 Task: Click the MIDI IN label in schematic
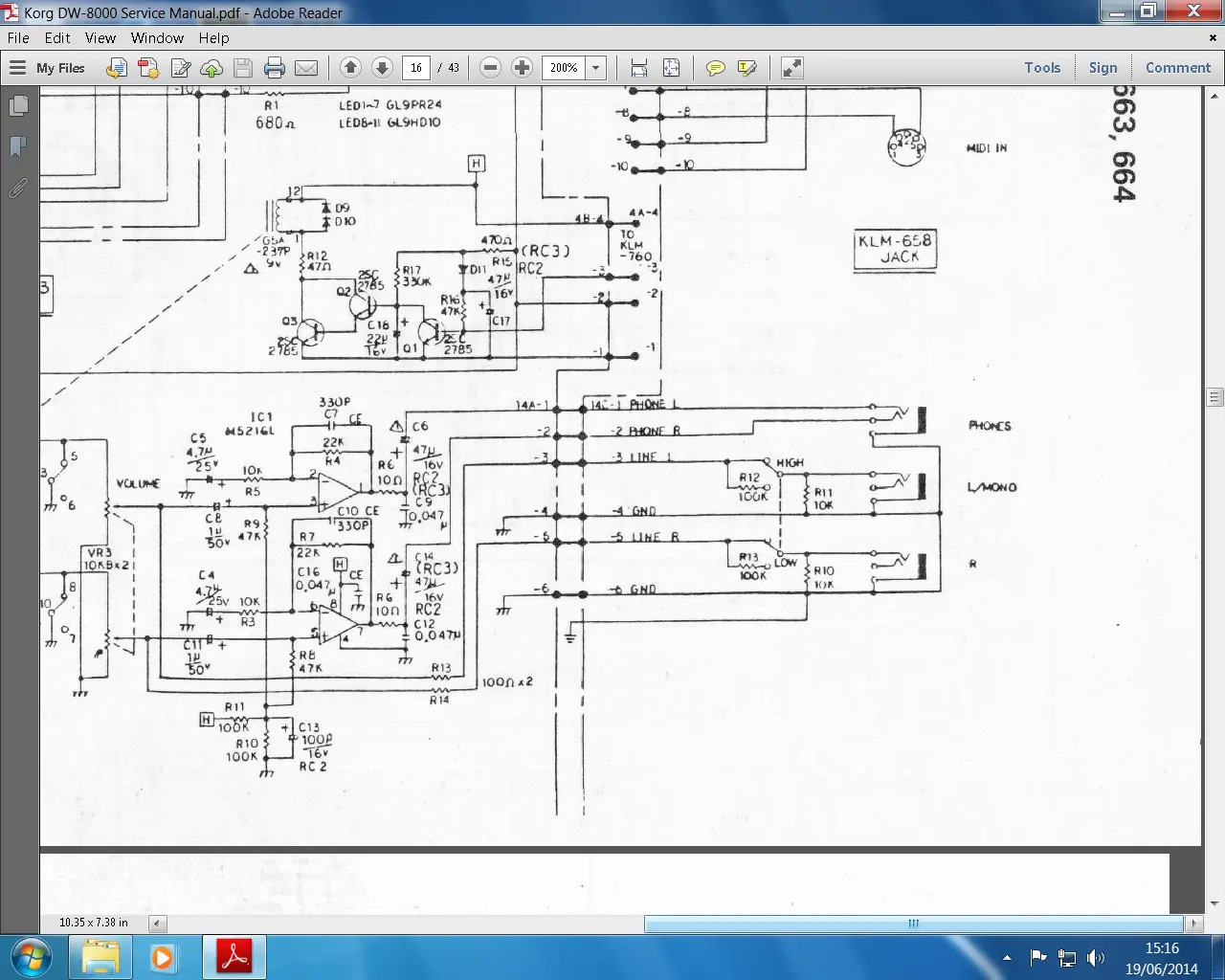tap(987, 148)
